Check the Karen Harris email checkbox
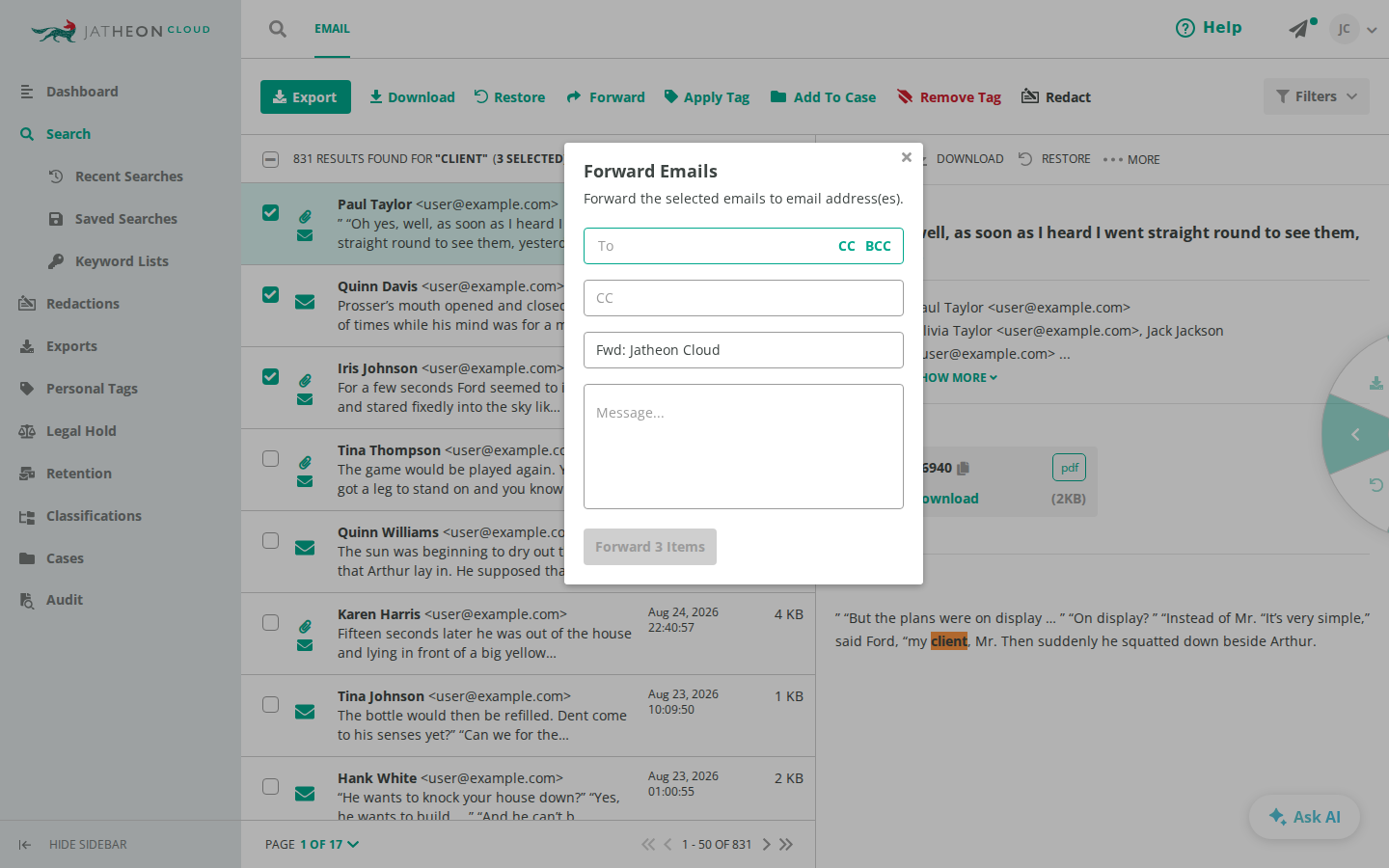 point(271,623)
